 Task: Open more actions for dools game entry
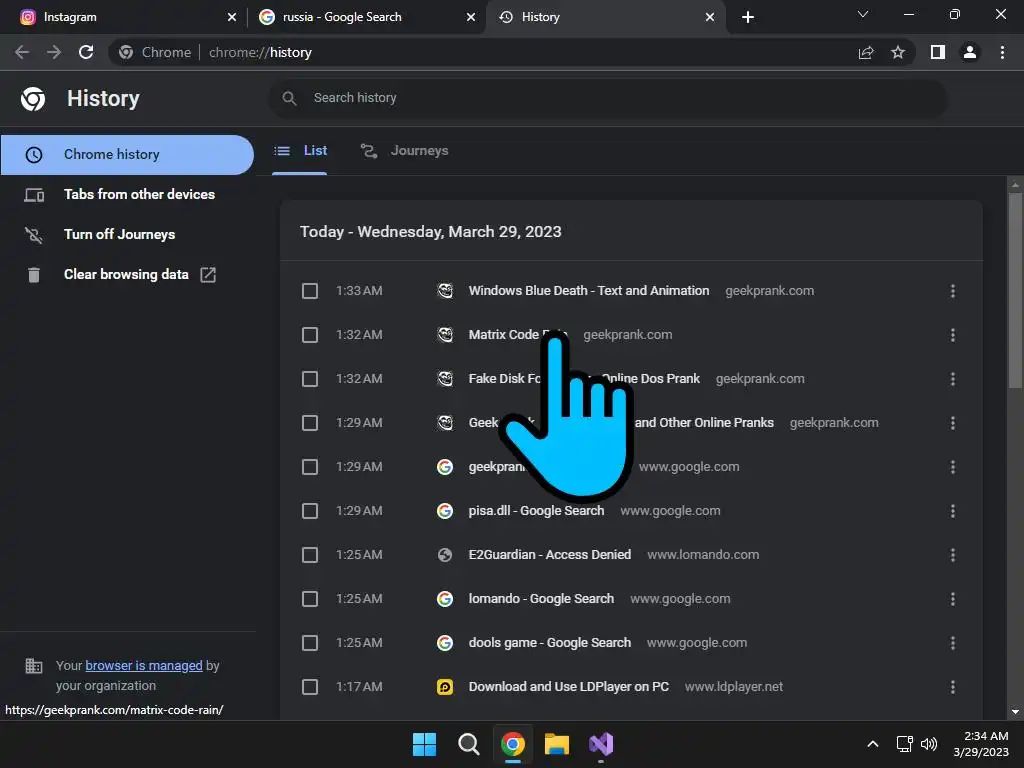[953, 643]
